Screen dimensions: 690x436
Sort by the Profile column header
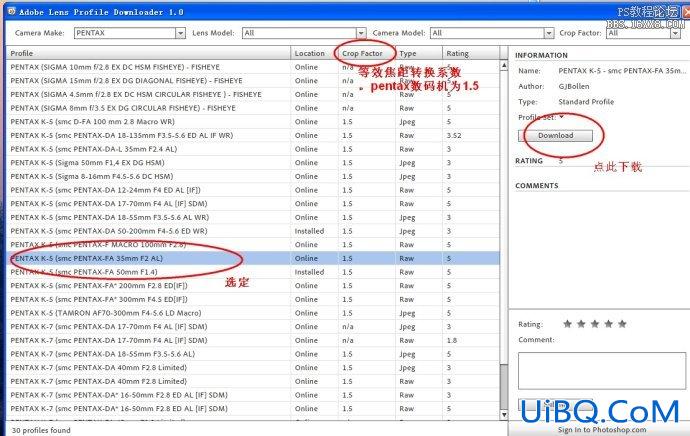tap(148, 53)
